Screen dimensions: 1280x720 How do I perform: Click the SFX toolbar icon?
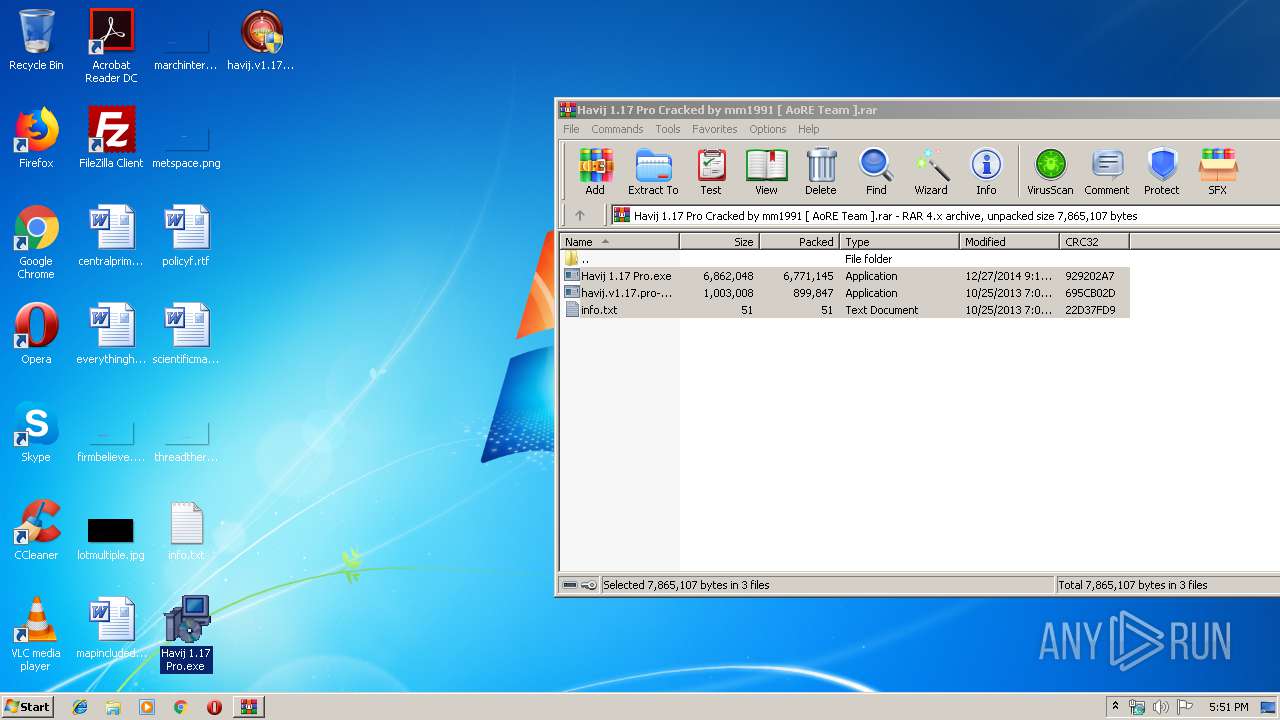[1217, 172]
